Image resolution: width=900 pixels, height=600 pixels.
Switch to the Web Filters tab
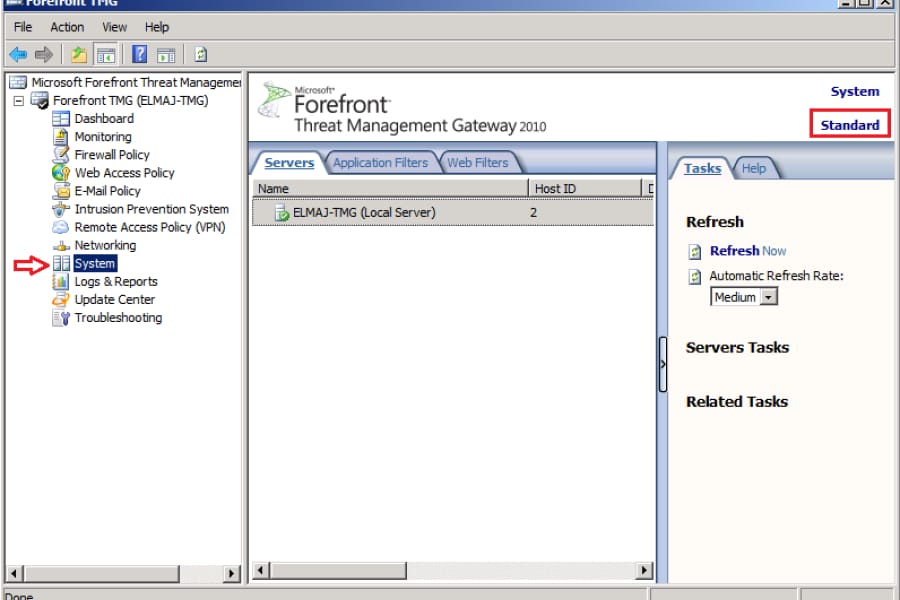478,162
